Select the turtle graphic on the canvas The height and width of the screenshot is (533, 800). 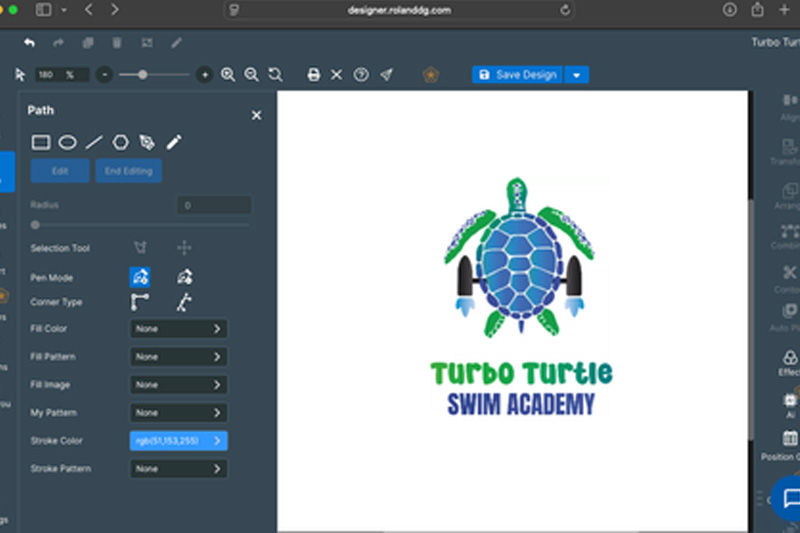click(x=519, y=258)
